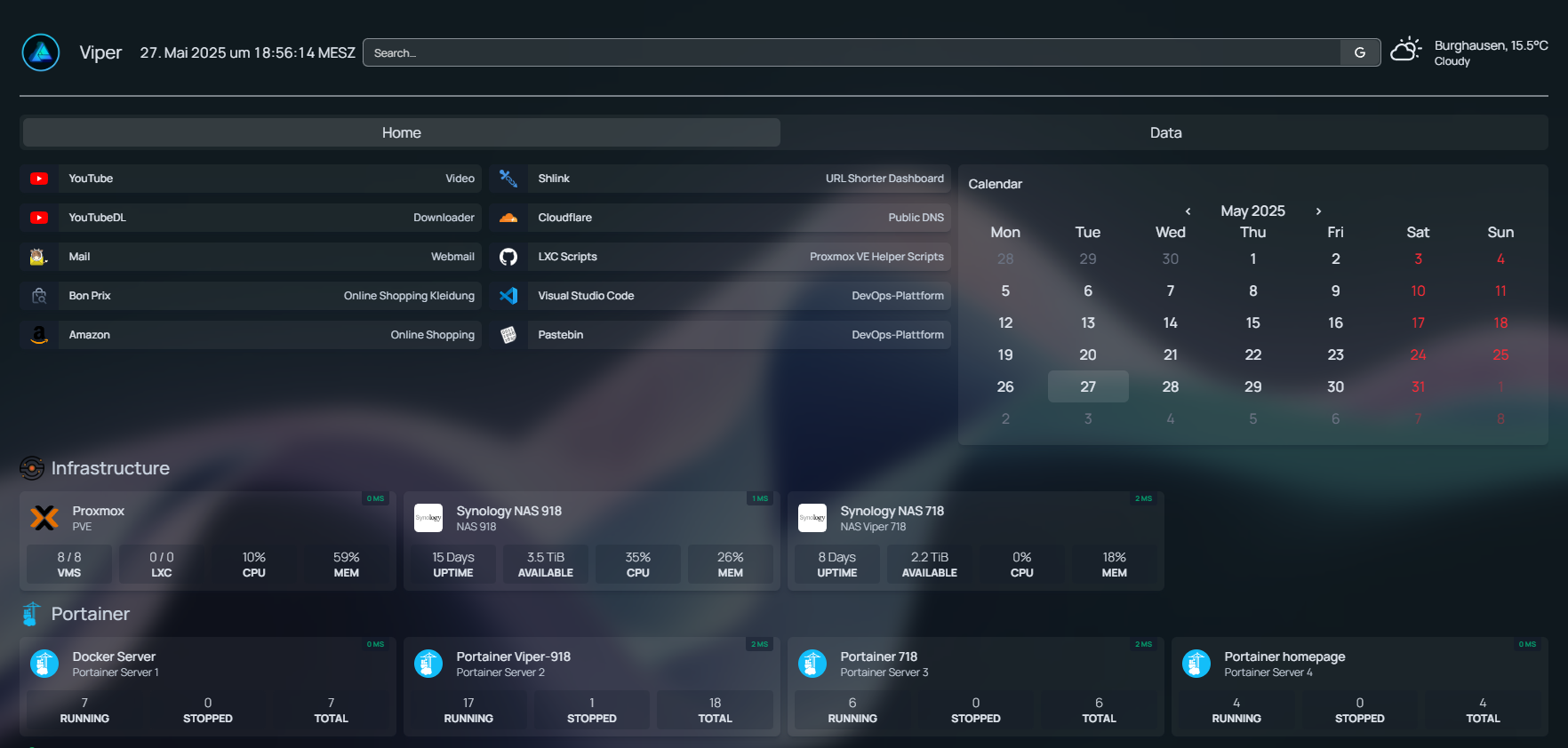Focus the Search input field
Screen dimensions: 1568x748
[x=852, y=52]
